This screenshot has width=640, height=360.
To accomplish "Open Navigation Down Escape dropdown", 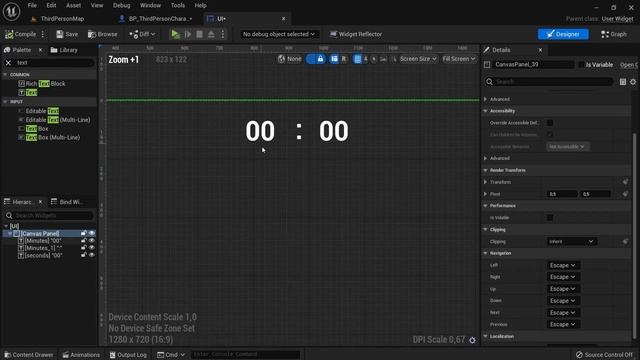I will [562, 301].
